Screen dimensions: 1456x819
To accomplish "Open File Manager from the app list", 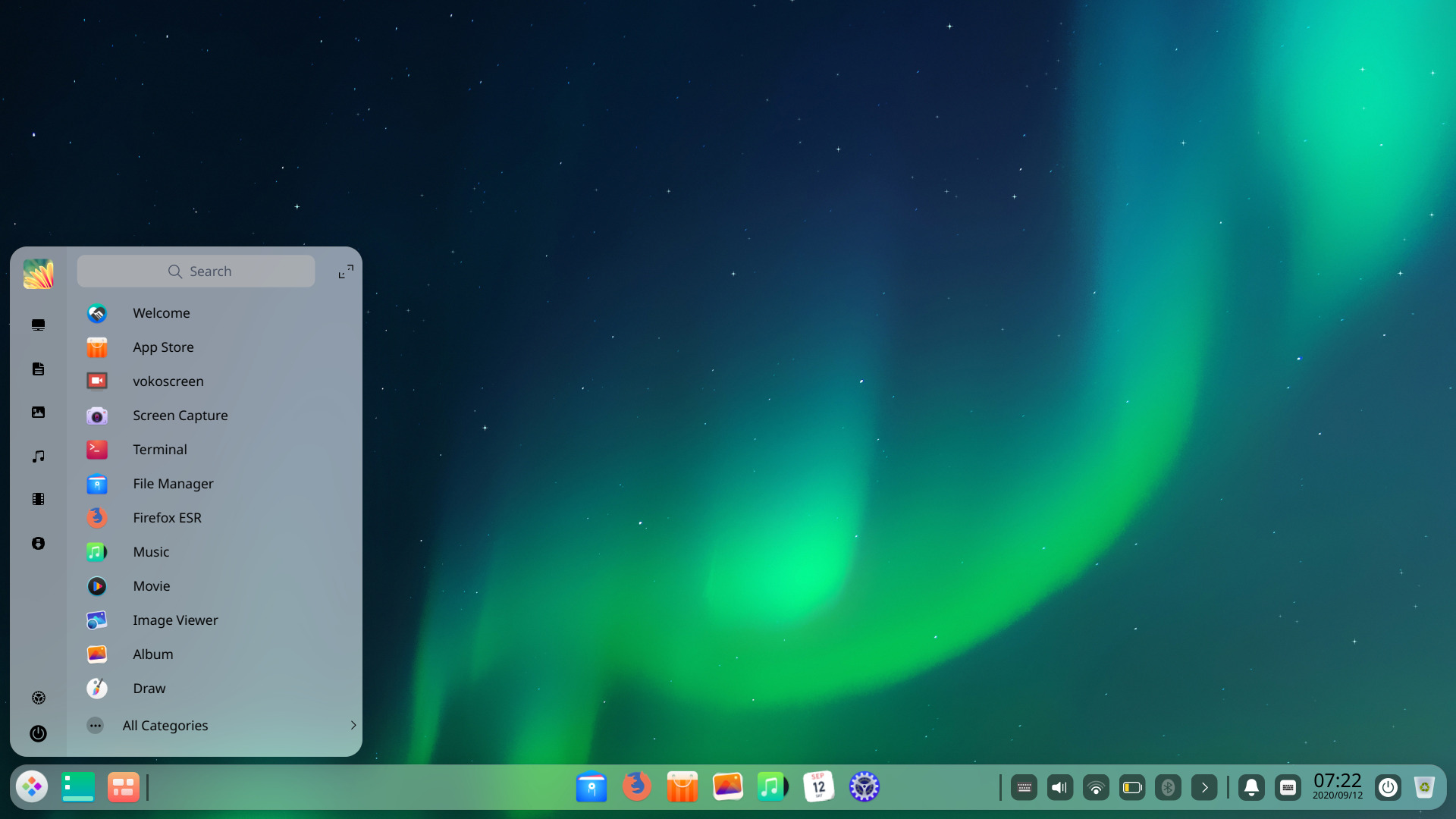I will [x=172, y=483].
